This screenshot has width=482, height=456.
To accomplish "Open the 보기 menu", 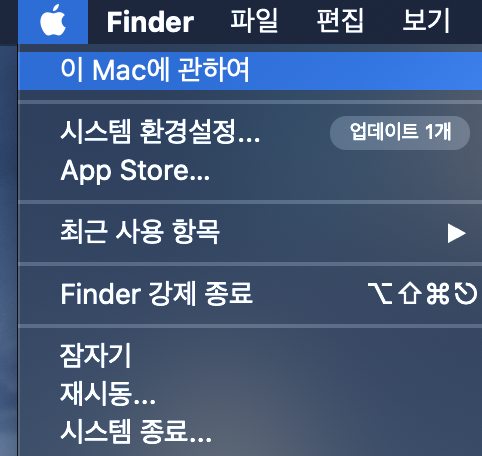I will 427,21.
